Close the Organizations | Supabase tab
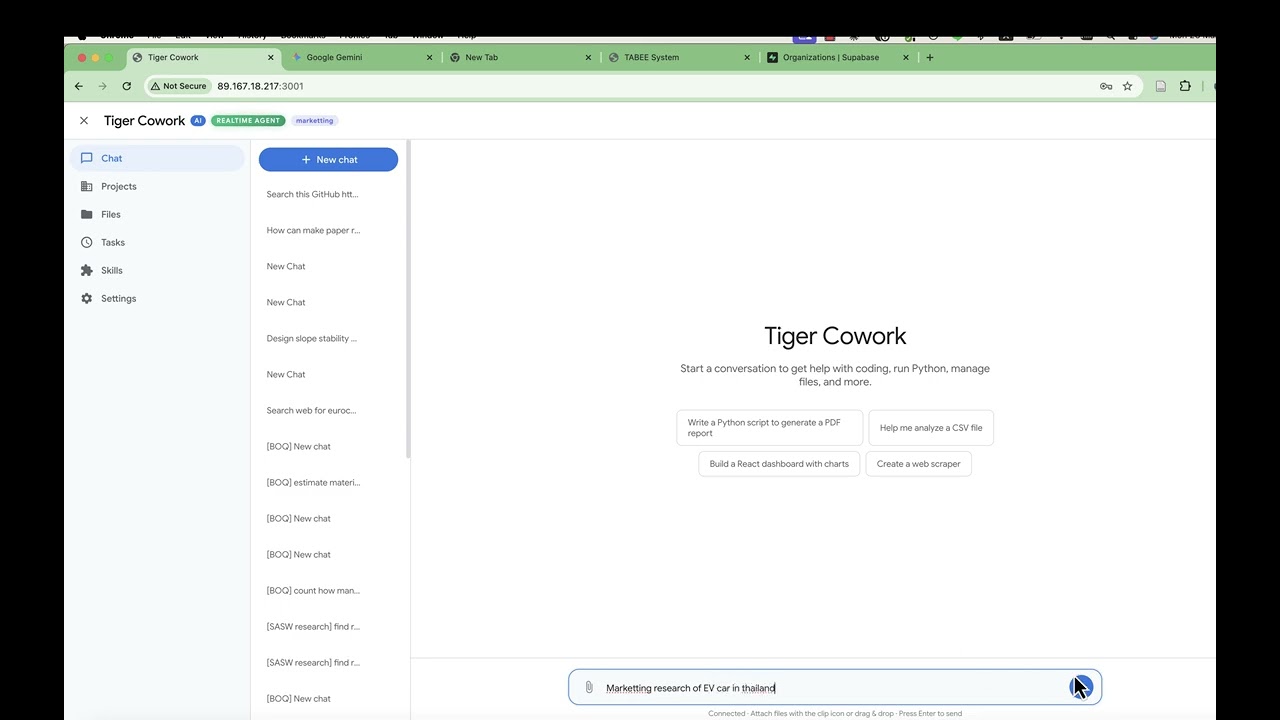This screenshot has height=720, width=1280. coord(906,57)
